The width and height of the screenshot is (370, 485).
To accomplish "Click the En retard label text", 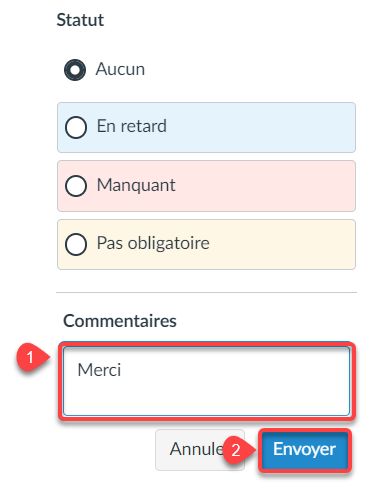I will coord(132,126).
